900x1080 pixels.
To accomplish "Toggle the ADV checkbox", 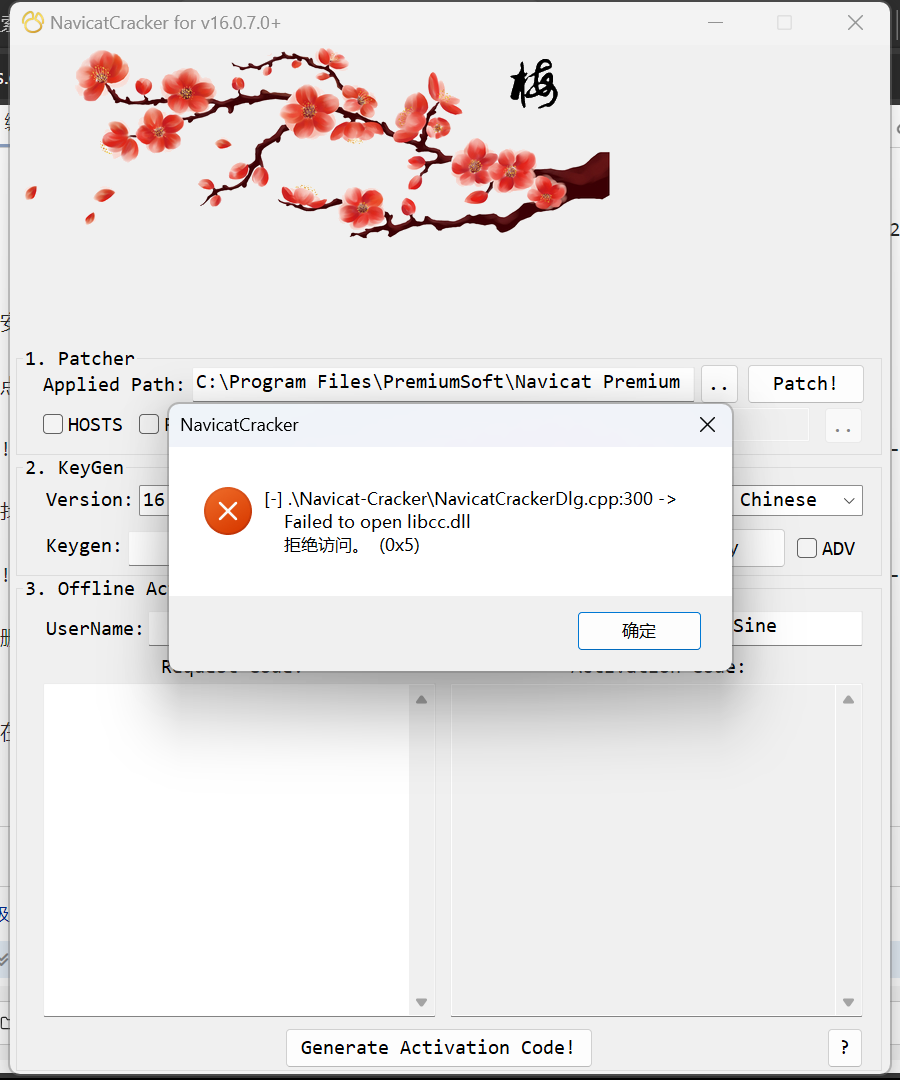I will coord(807,548).
